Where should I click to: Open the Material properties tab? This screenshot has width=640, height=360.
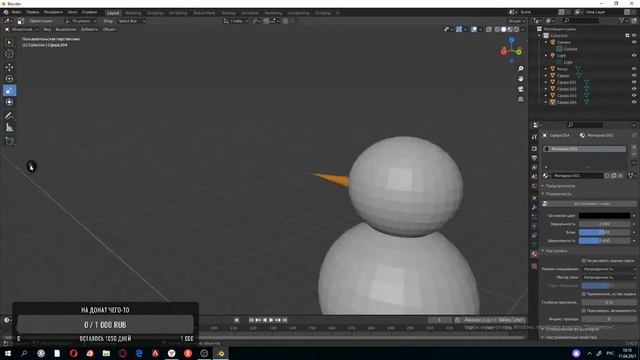[x=534, y=254]
